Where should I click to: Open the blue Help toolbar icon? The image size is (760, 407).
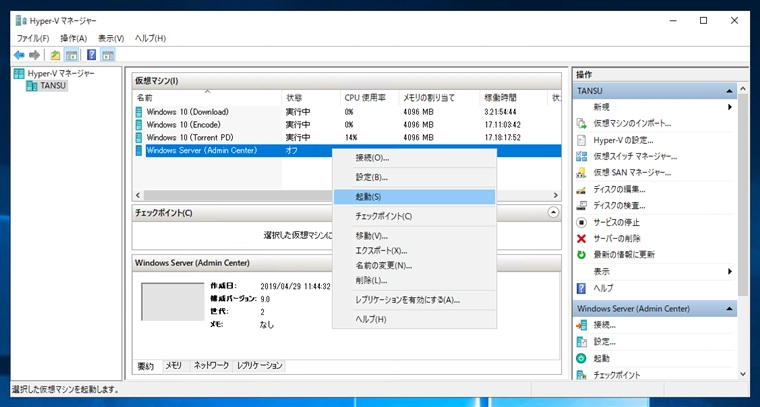pos(92,55)
